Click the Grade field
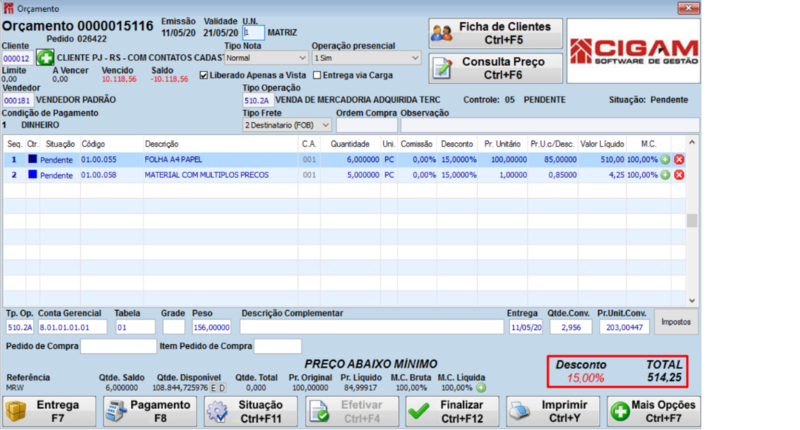The width and height of the screenshot is (800, 430). click(173, 327)
